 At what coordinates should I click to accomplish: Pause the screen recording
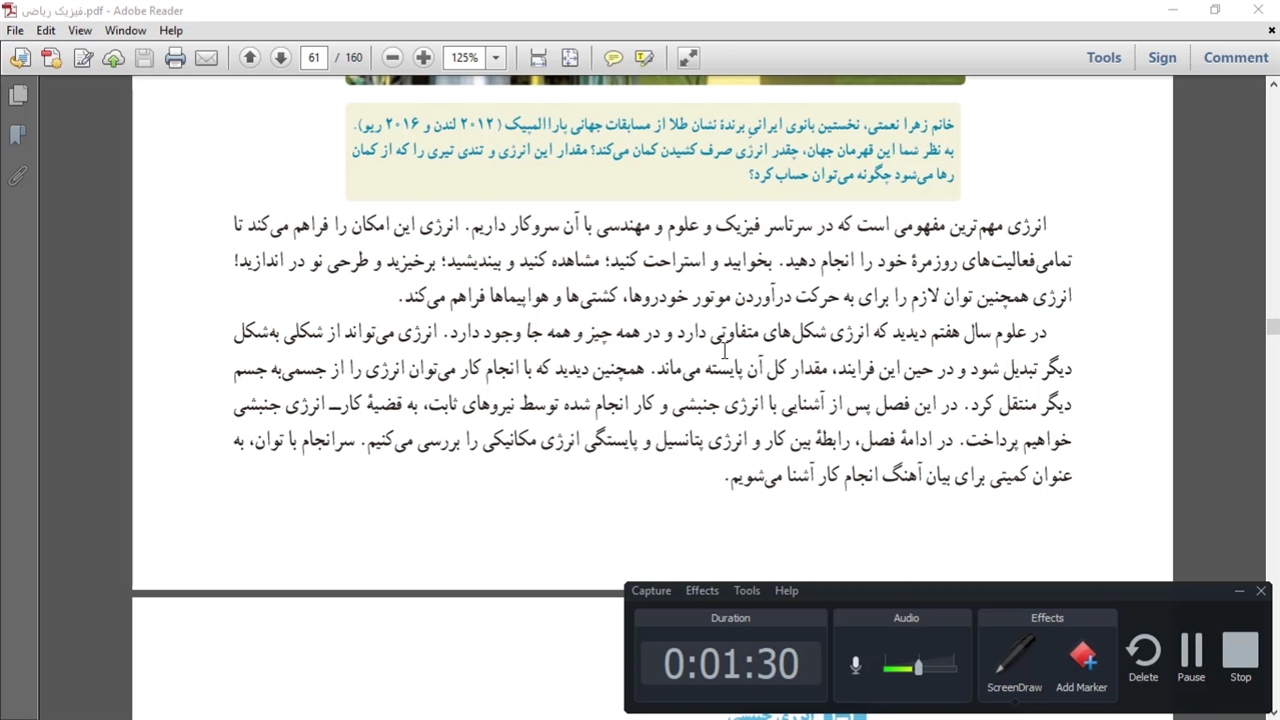(x=1191, y=658)
